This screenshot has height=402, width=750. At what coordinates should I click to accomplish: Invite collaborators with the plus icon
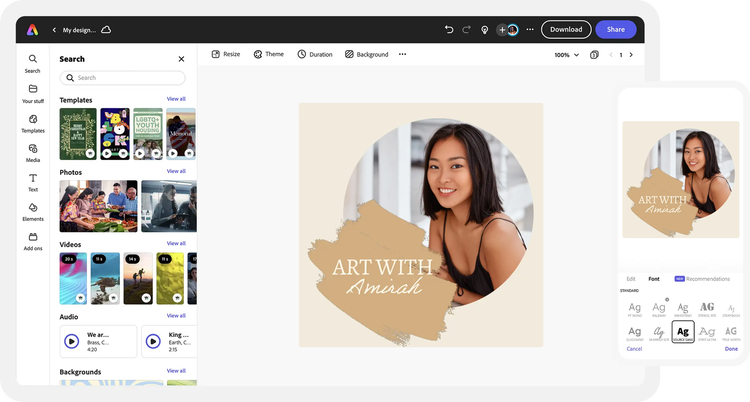pyautogui.click(x=502, y=30)
